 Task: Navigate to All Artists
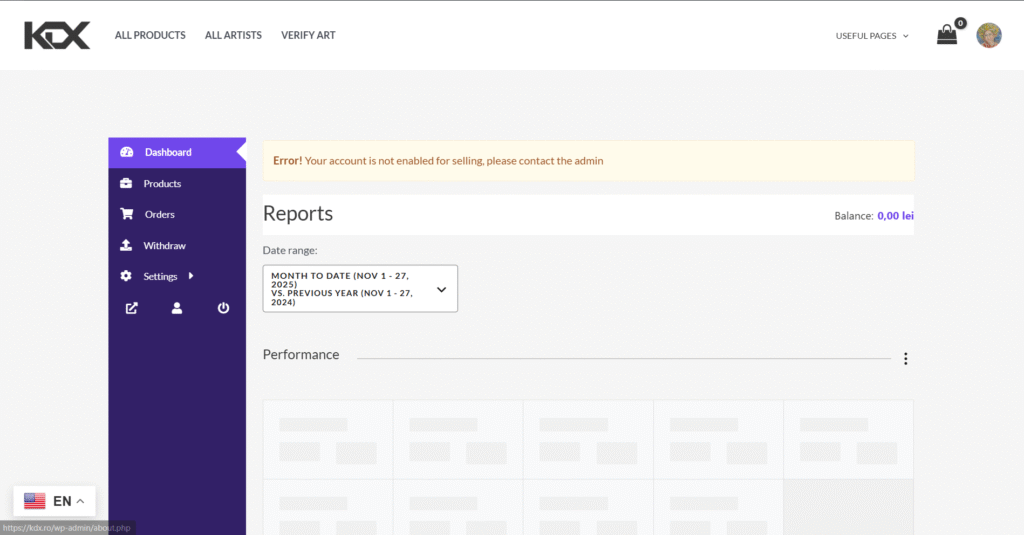(233, 35)
